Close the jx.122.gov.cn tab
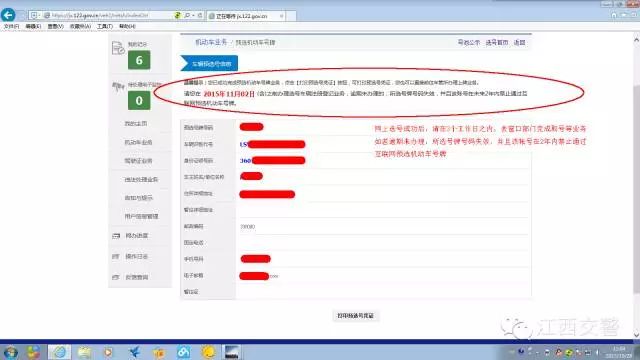Screen dimensions: 640x360 point(281,16)
